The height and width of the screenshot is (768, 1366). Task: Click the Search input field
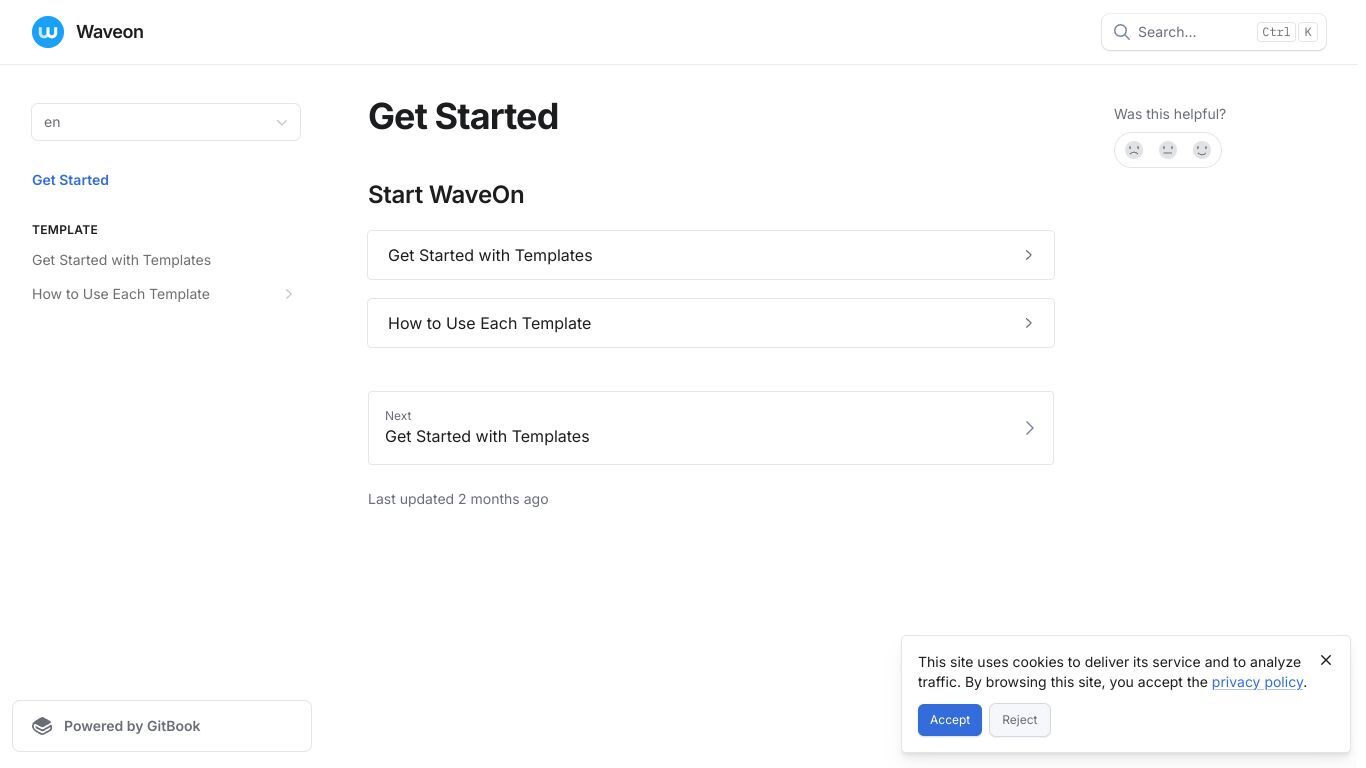point(1214,32)
